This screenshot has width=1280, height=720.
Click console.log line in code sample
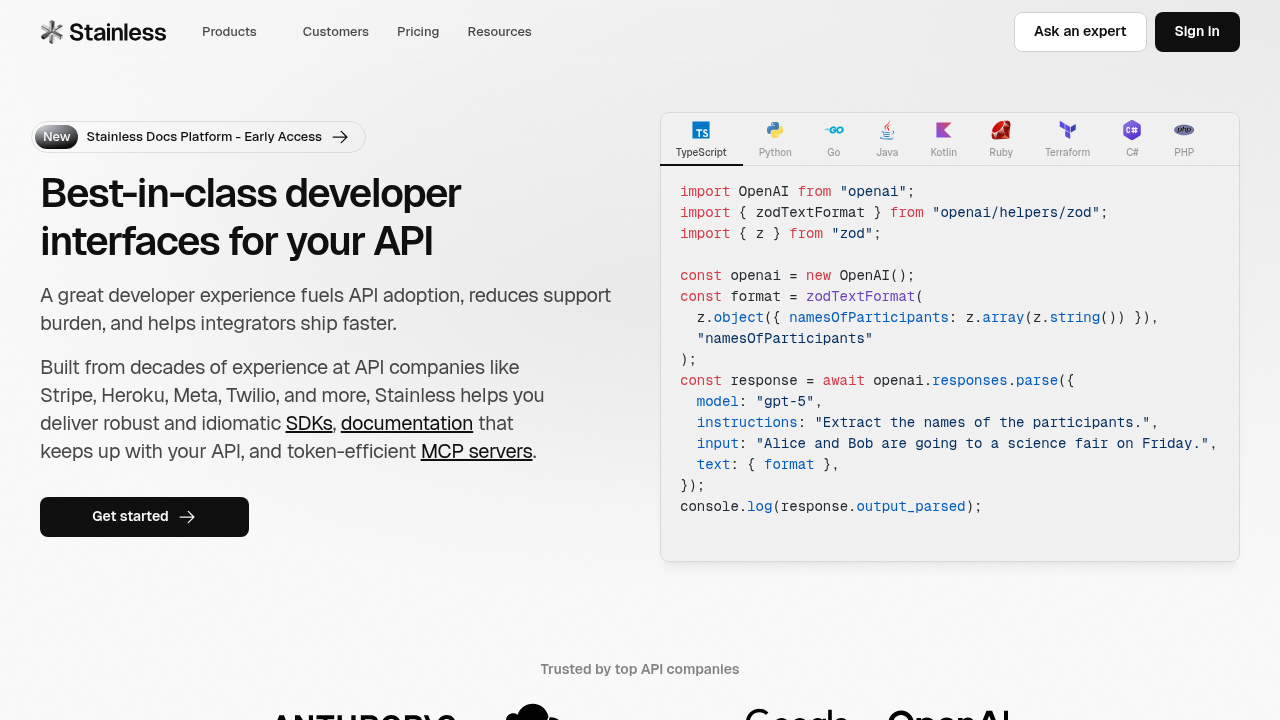[x=831, y=506]
